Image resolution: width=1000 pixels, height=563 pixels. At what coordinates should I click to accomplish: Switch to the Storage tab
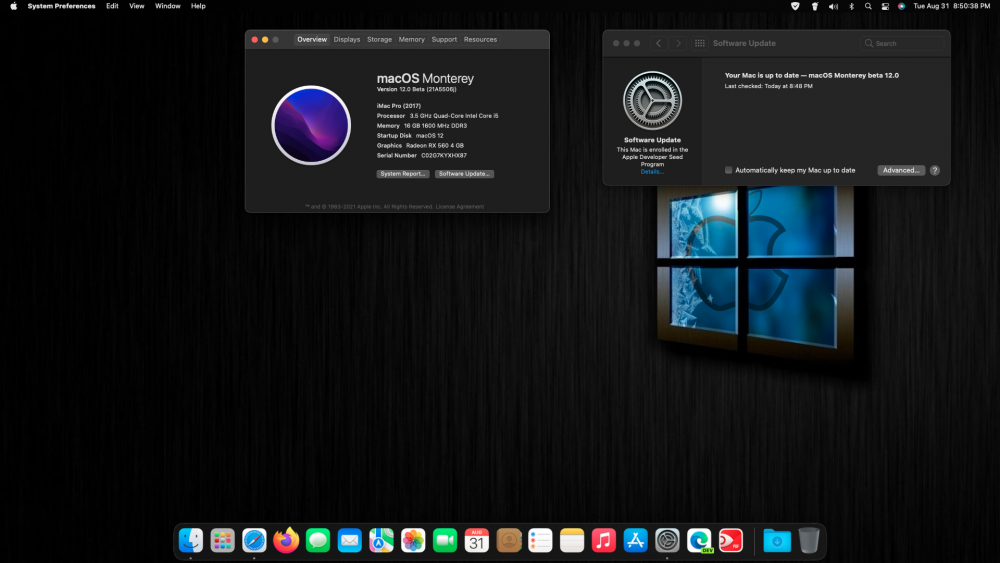379,40
